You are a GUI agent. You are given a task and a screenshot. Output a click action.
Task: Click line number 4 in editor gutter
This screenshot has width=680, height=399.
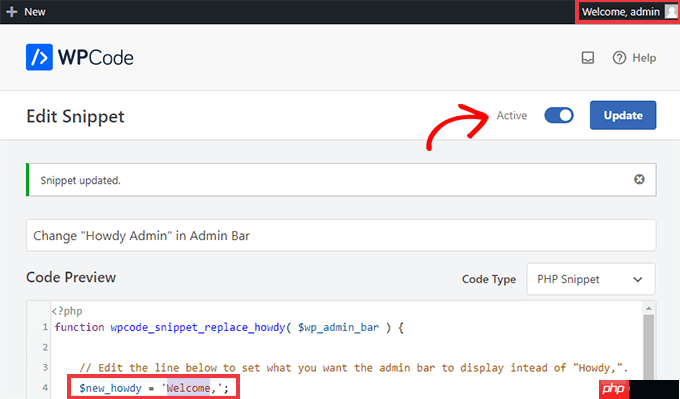point(45,387)
